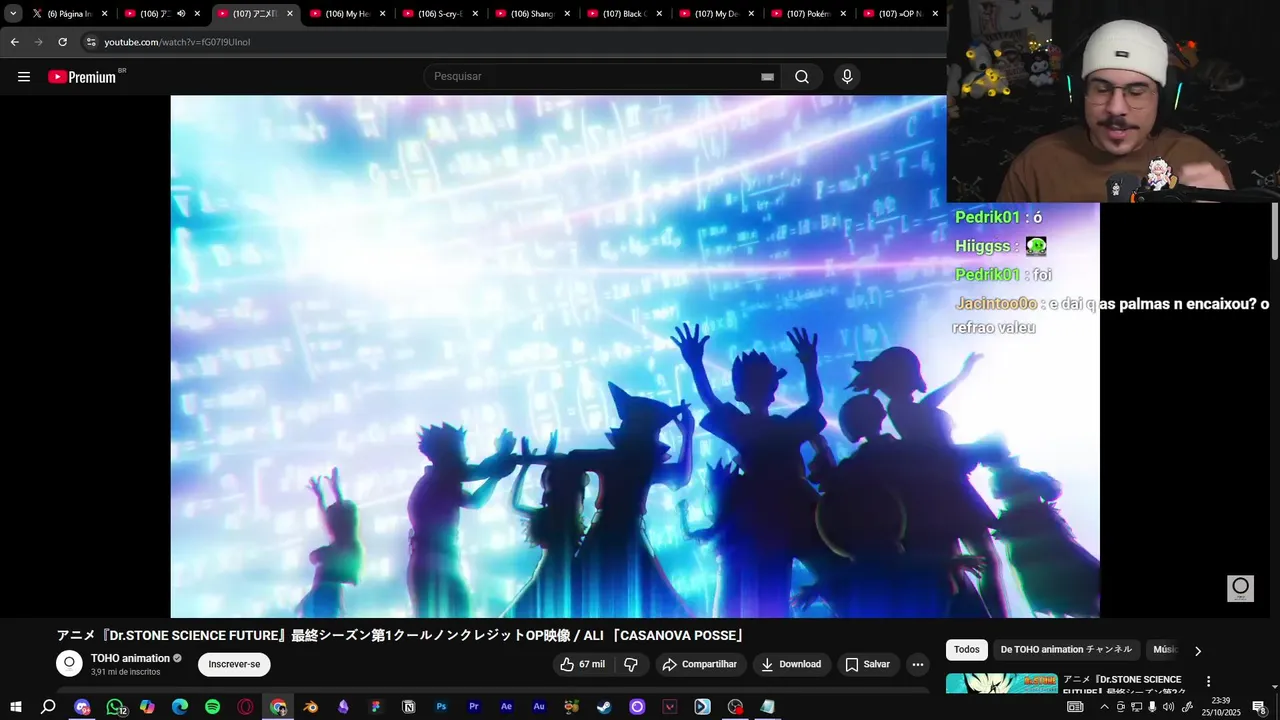1280x720 pixels.
Task: Open the on-screen keyboard in the search box
Action: (x=767, y=77)
